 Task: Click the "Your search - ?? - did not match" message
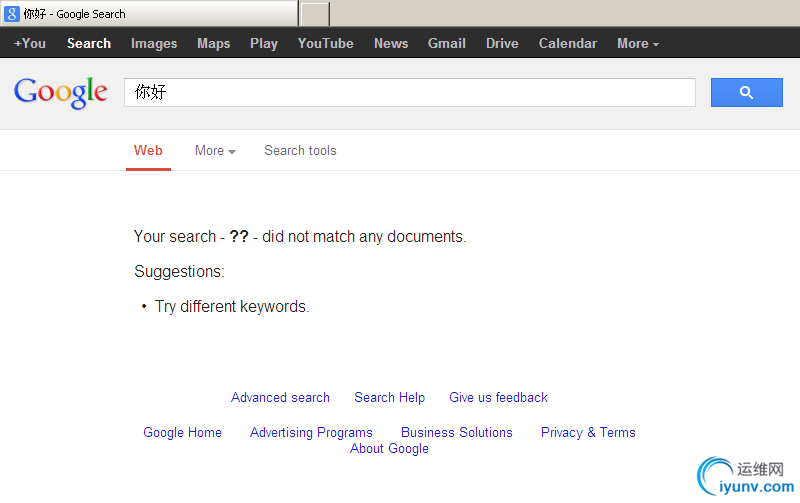pos(300,237)
